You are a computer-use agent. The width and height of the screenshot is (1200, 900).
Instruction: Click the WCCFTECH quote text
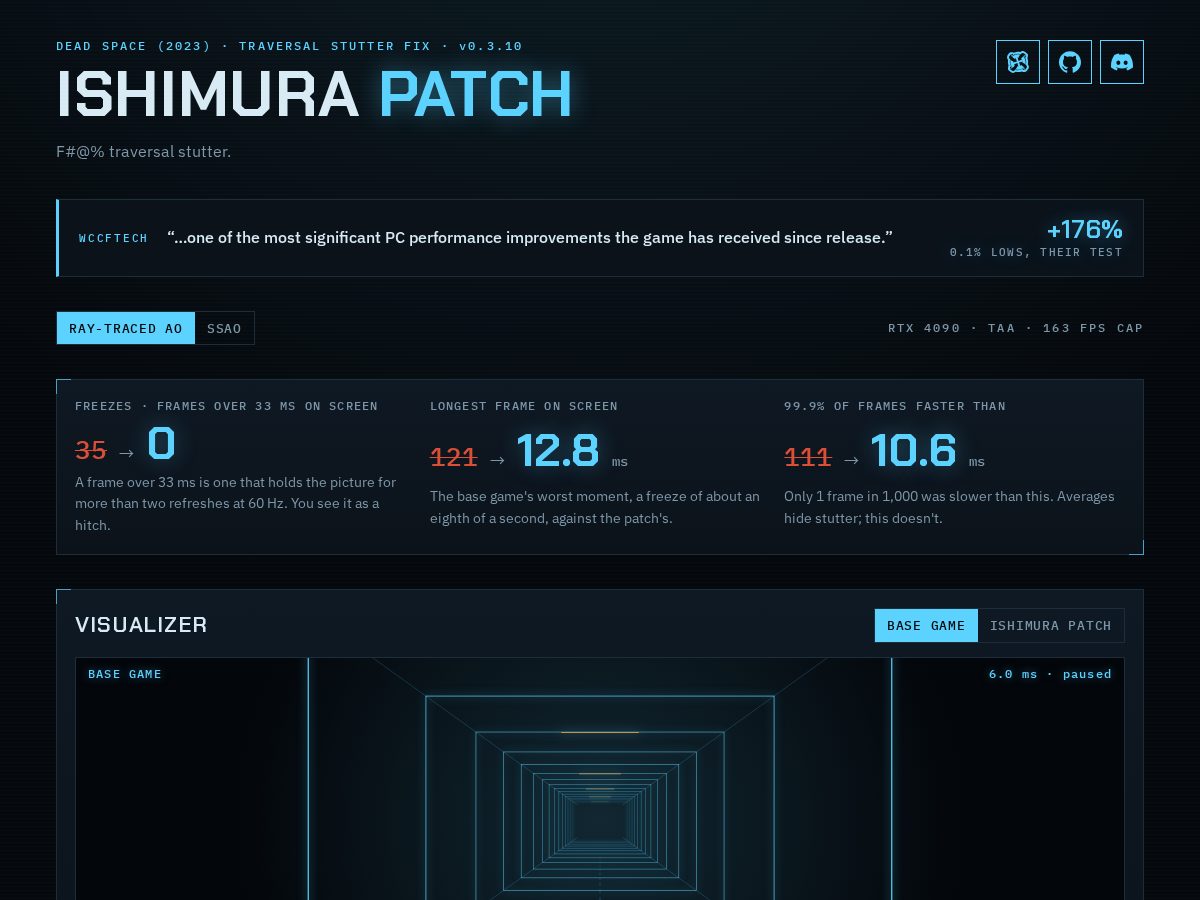tap(530, 238)
